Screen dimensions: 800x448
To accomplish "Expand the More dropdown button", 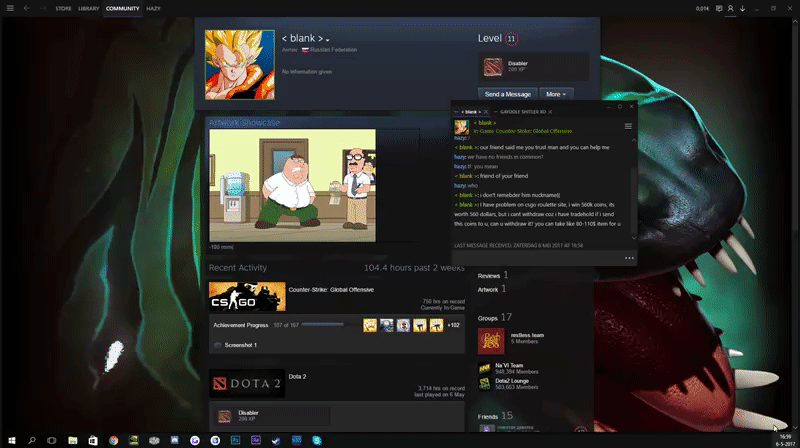I will (x=556, y=94).
